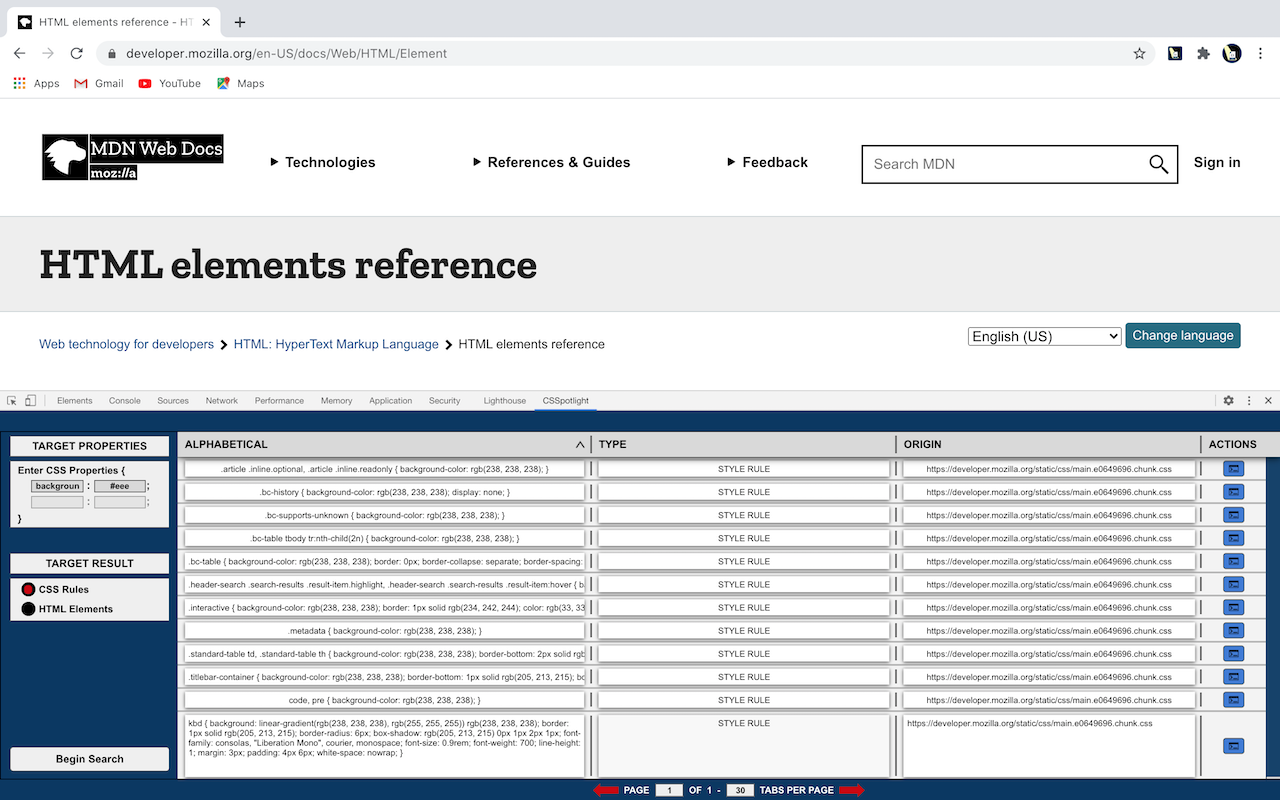Screen dimensions: 1280x800
Task: Activate the inspect element picker icon
Action: point(12,400)
